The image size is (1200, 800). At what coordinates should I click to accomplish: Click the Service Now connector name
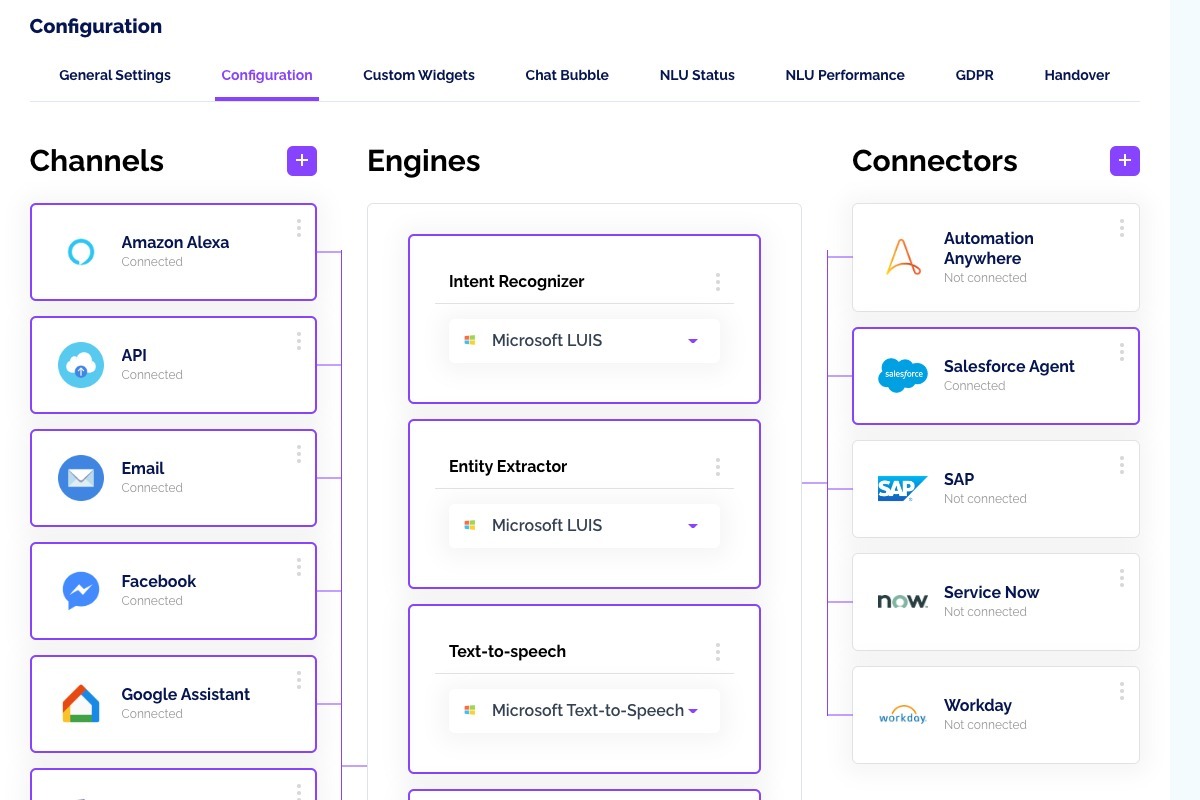(x=992, y=592)
